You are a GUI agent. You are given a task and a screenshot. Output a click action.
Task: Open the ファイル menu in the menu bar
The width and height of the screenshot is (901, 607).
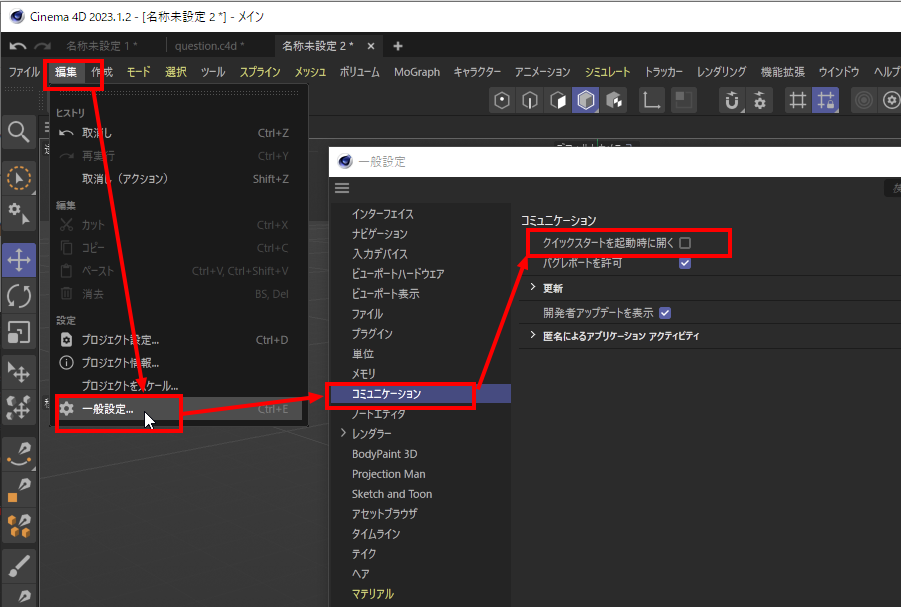[24, 72]
